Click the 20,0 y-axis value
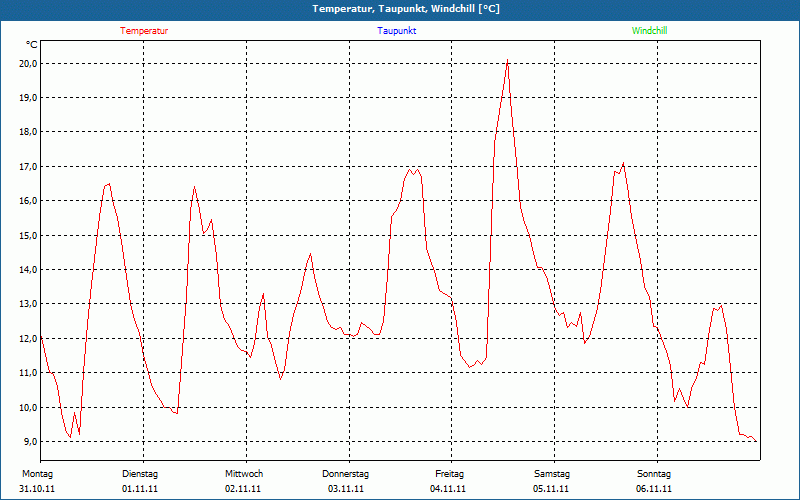This screenshot has width=800, height=500. pyautogui.click(x=28, y=64)
